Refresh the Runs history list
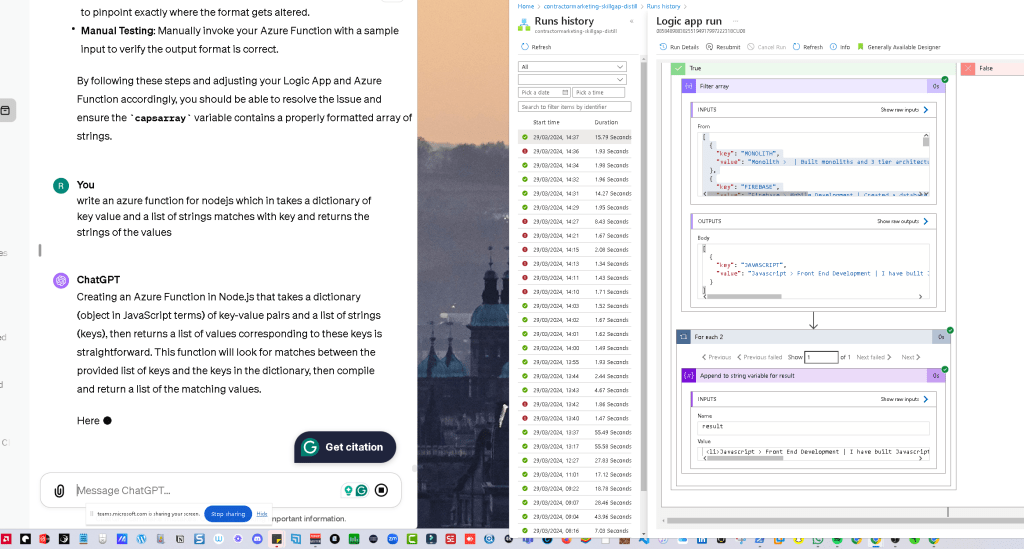This screenshot has height=549, width=1024. 536,47
